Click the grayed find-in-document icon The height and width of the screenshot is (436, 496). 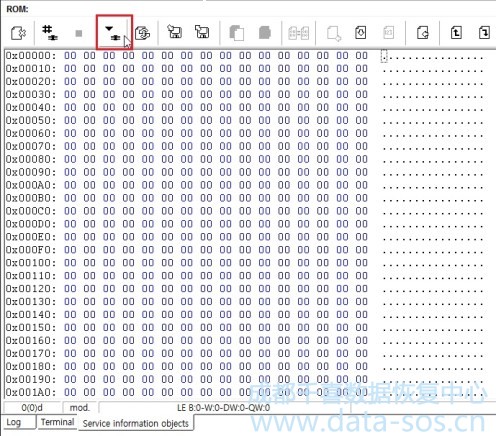point(334,33)
